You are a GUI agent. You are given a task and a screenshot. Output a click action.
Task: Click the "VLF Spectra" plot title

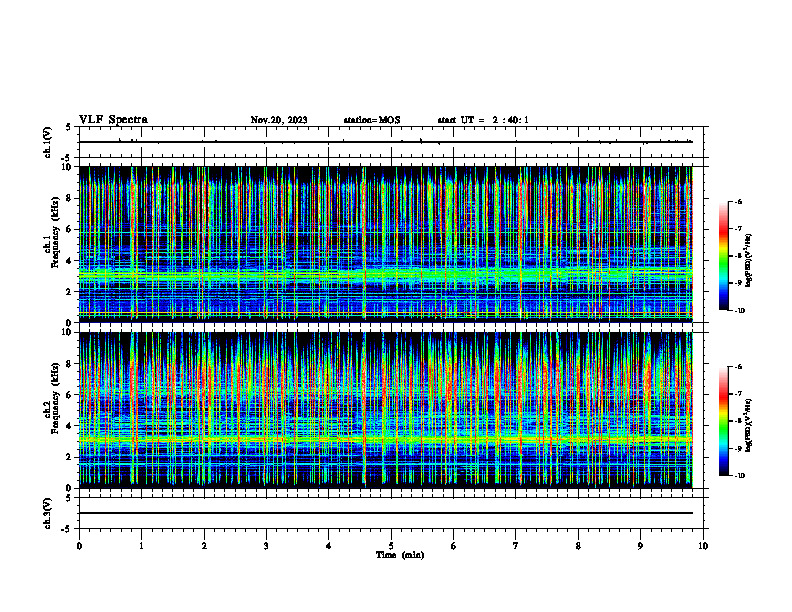tap(113, 120)
